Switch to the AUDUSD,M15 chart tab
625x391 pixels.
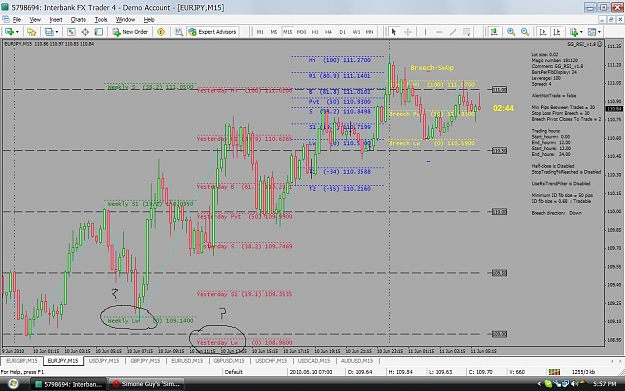(357, 361)
